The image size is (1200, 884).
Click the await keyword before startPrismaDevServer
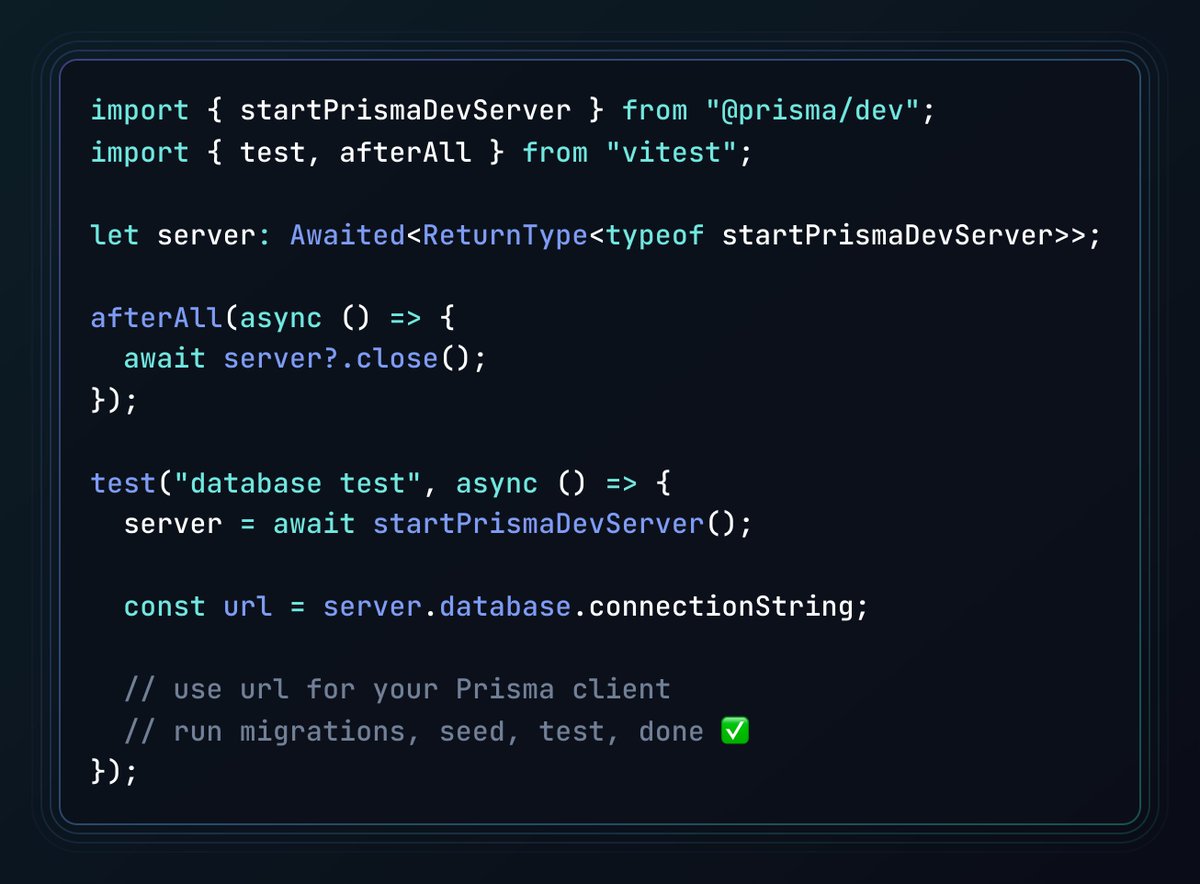pyautogui.click(x=314, y=523)
